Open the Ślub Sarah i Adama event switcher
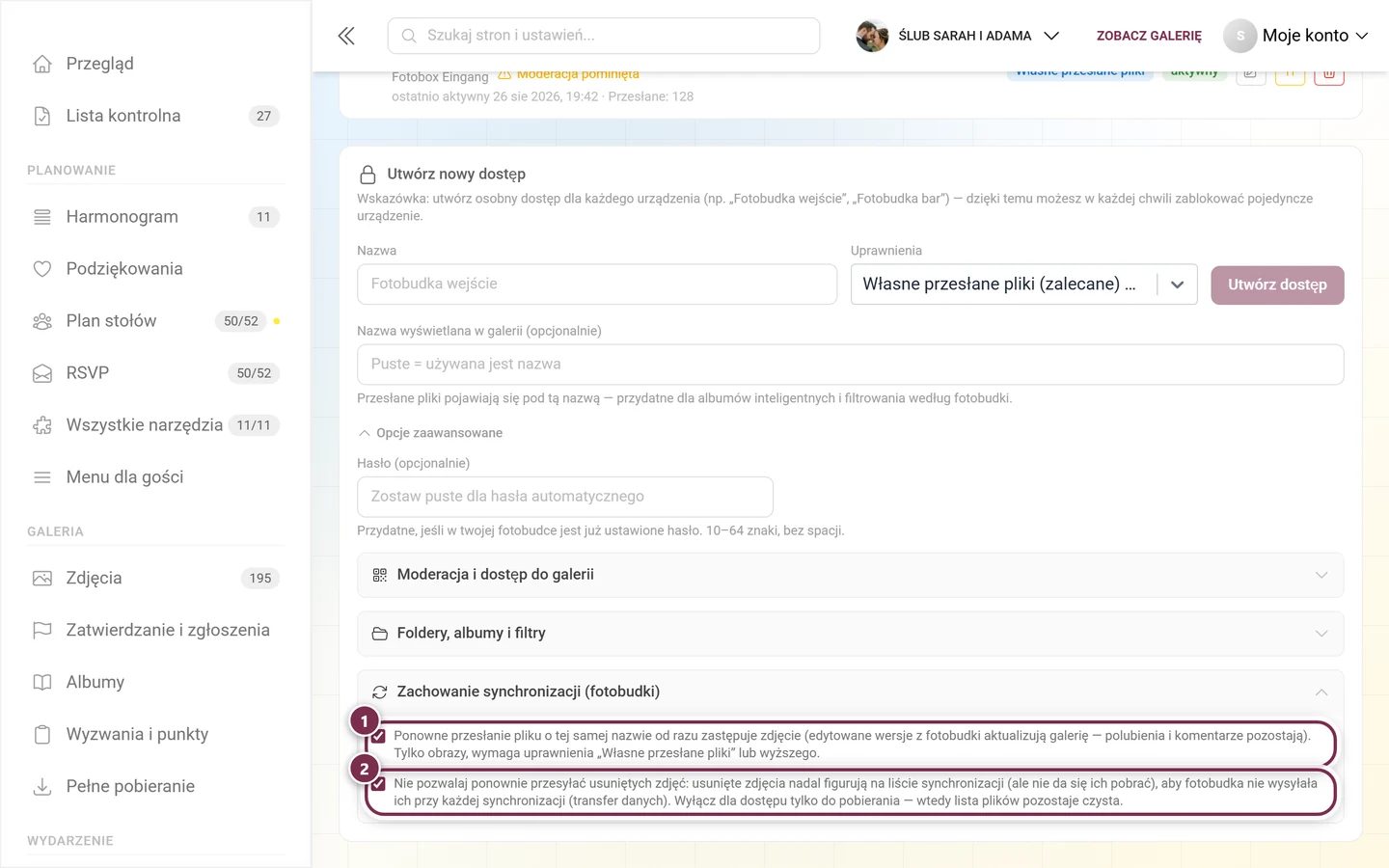Viewport: 1389px width, 868px height. tap(959, 36)
